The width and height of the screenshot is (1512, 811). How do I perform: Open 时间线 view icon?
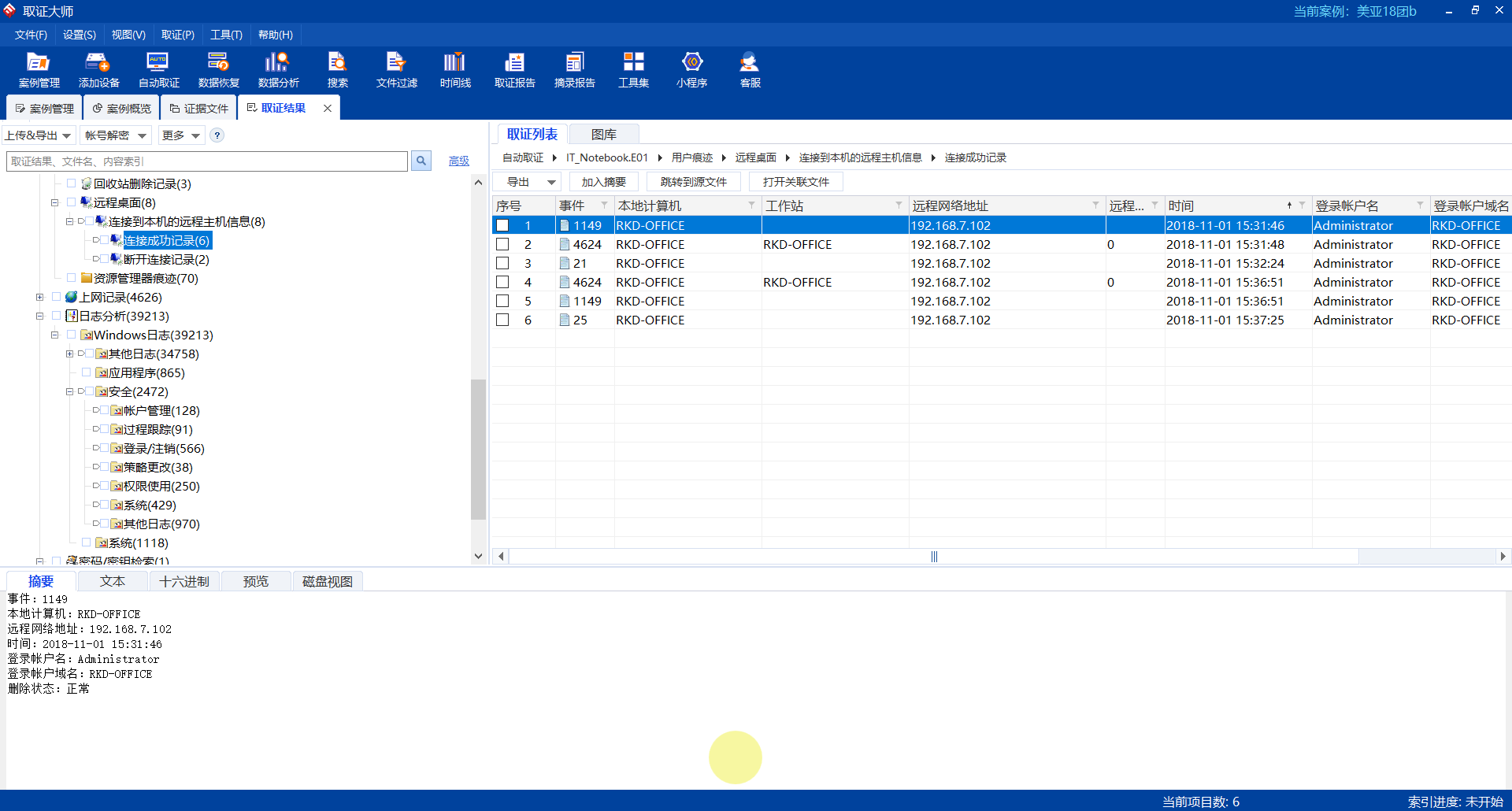pos(455,70)
